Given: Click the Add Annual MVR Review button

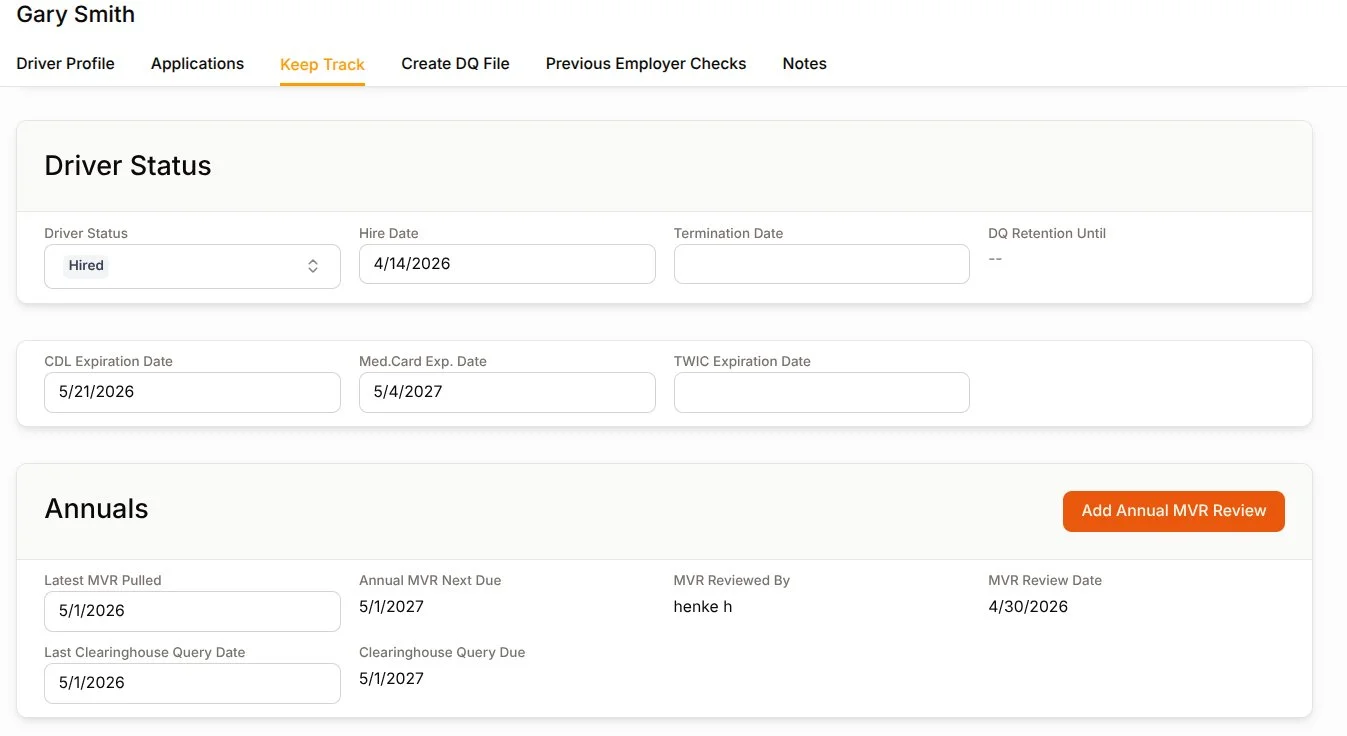Looking at the screenshot, I should pos(1173,511).
